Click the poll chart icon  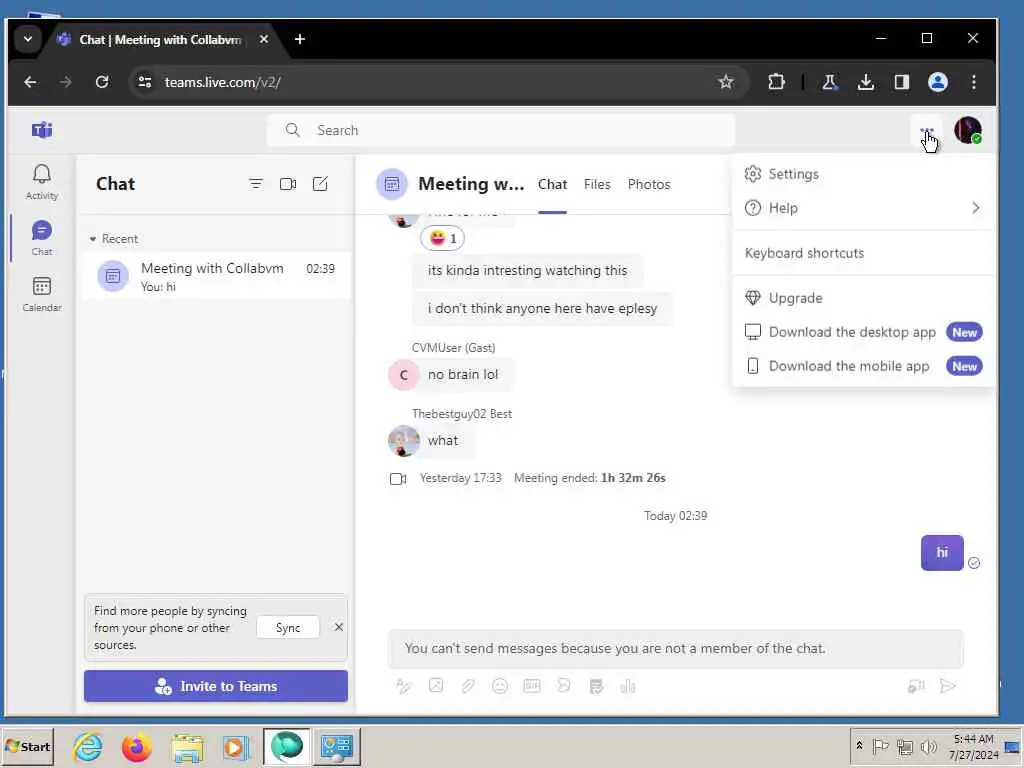tap(628, 686)
